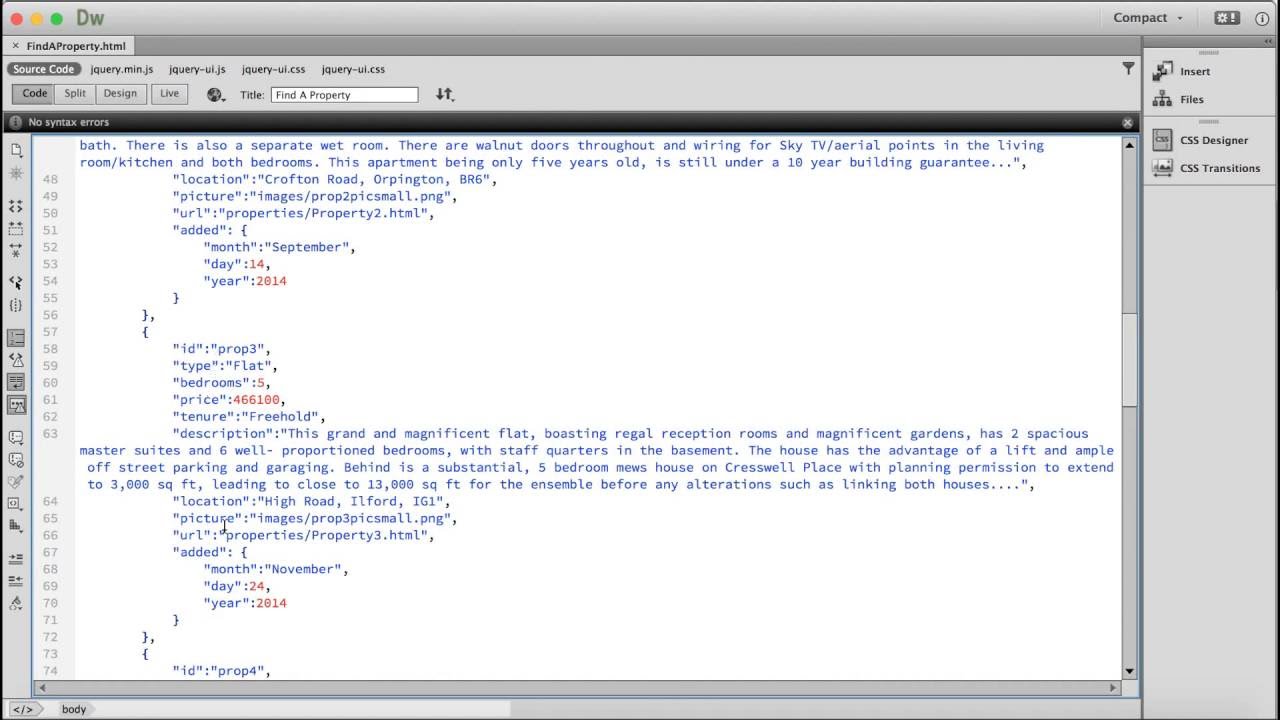1280x720 pixels.
Task: Click the Wrap Tag icon
Action: (16, 482)
